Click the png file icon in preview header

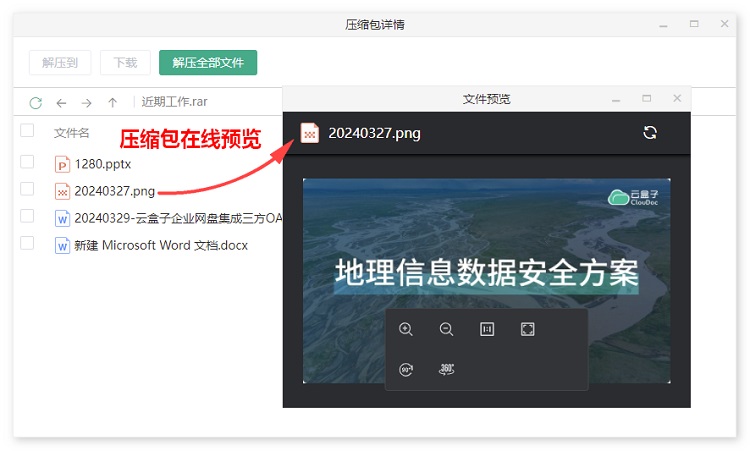coord(309,133)
